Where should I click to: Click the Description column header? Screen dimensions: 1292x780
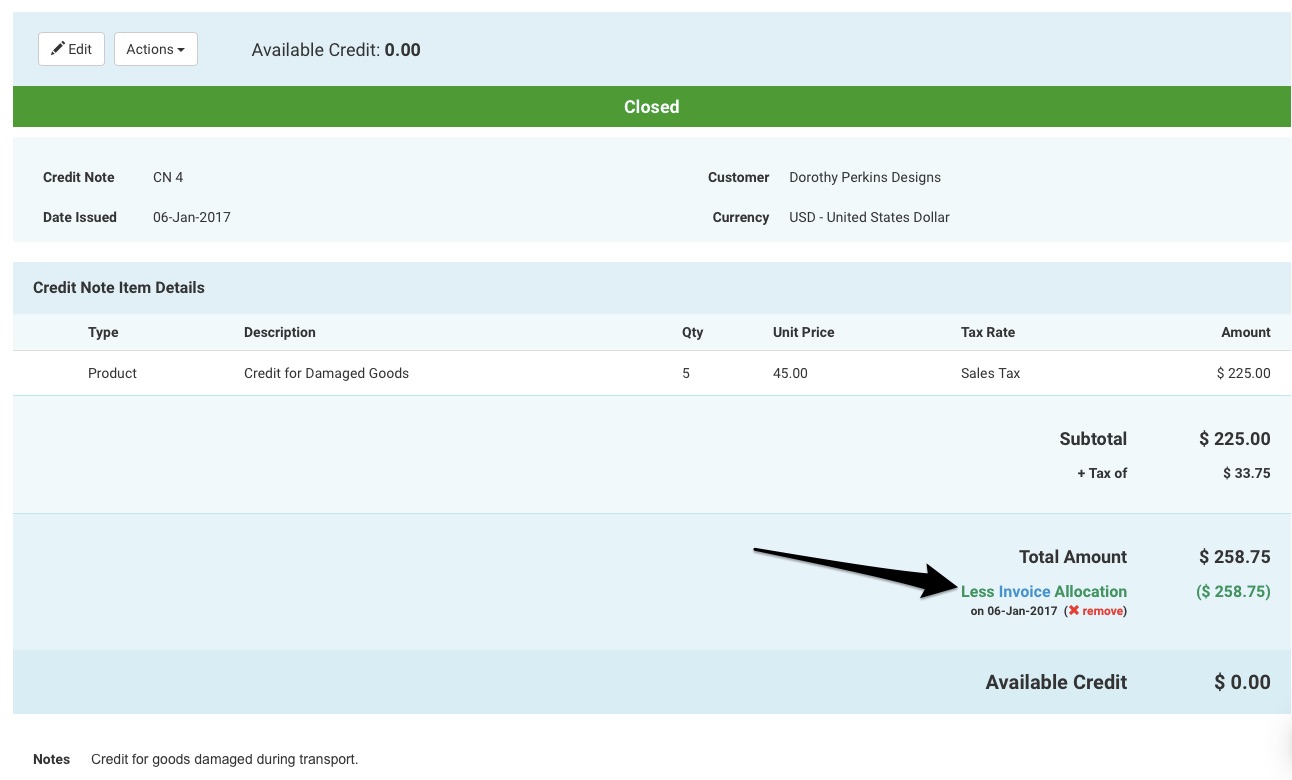(280, 332)
